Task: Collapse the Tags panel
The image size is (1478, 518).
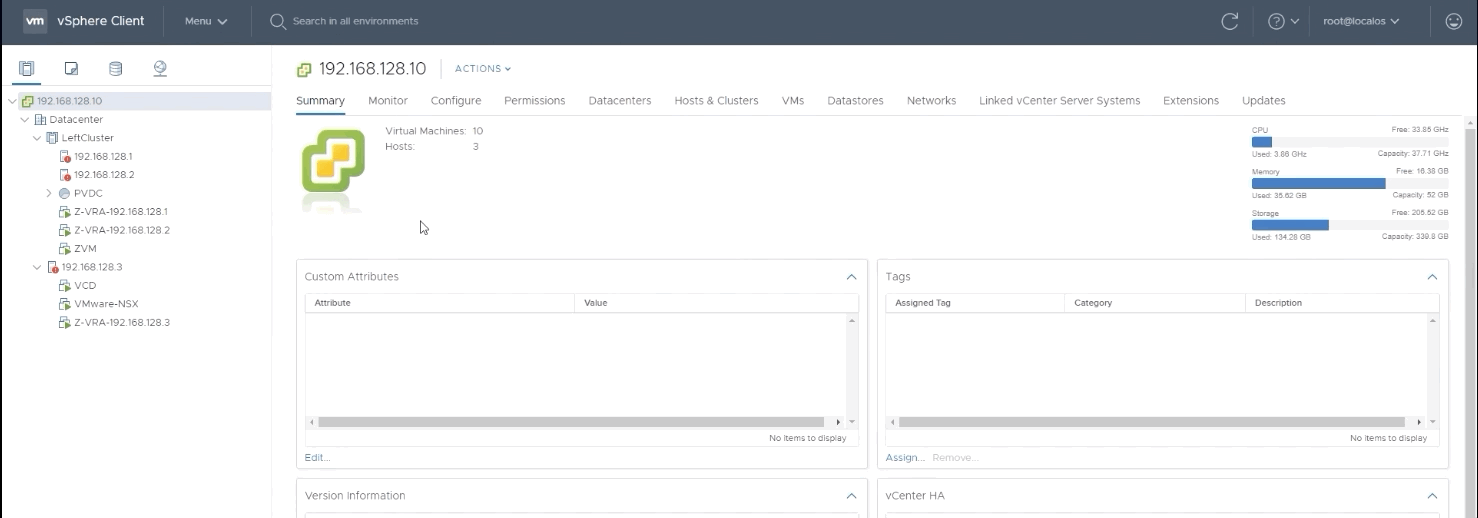Action: click(1432, 277)
